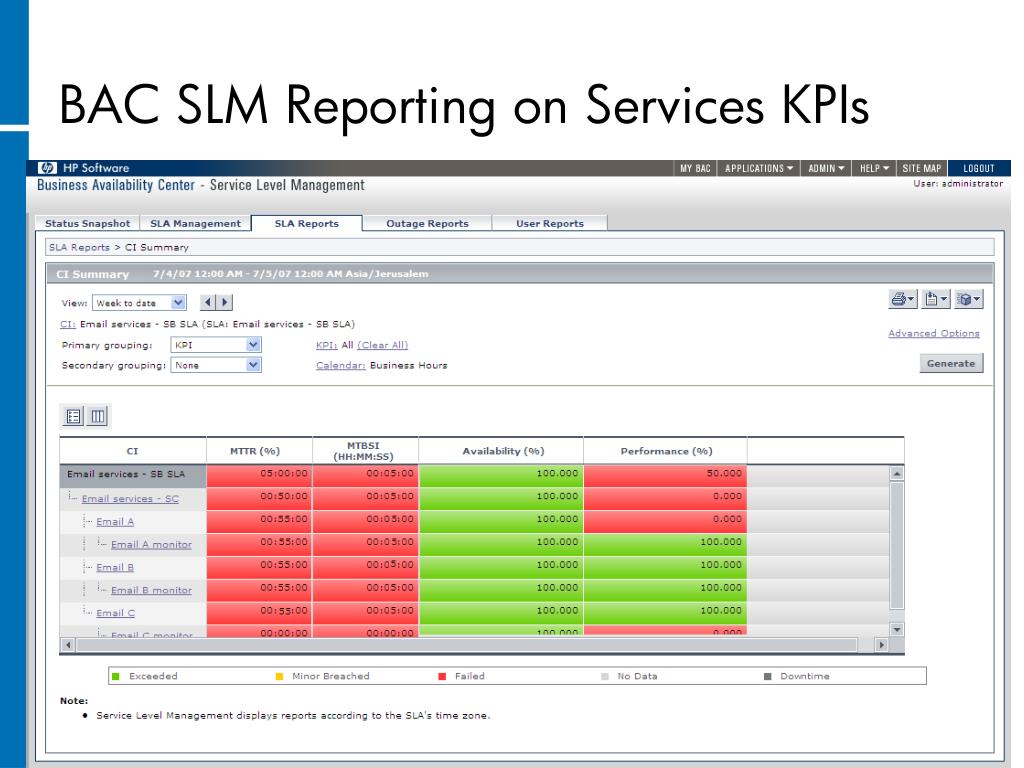Click the MTBSI column header
1024x768 pixels.
point(366,451)
